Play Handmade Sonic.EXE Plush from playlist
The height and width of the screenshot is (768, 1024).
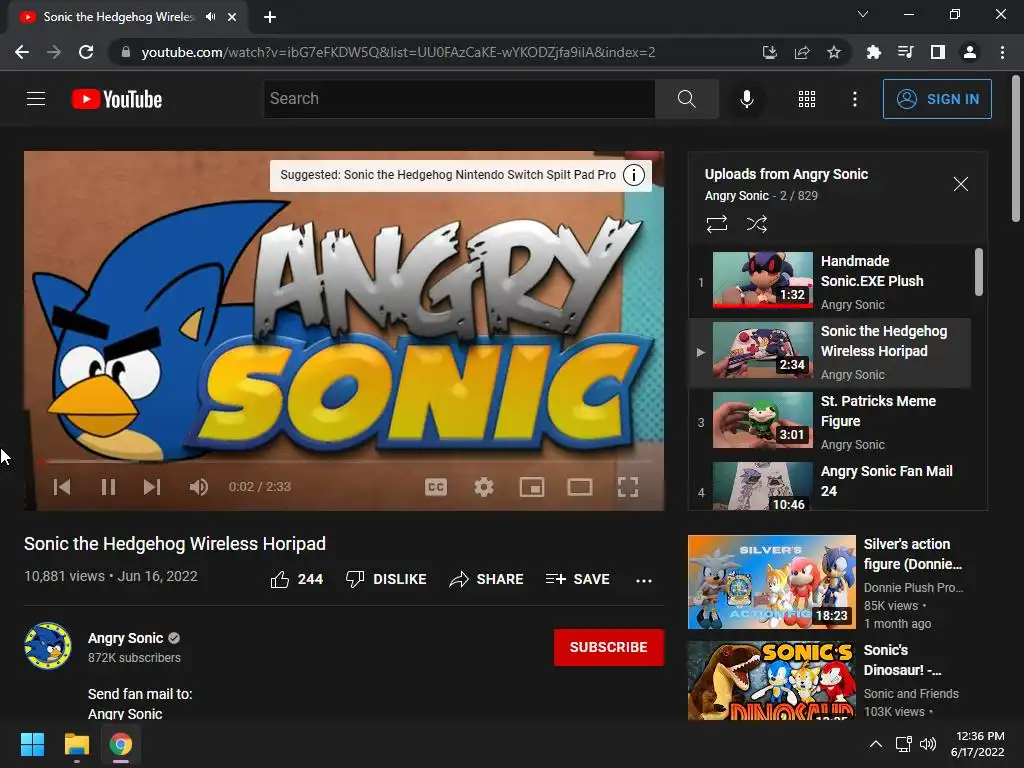(x=830, y=282)
